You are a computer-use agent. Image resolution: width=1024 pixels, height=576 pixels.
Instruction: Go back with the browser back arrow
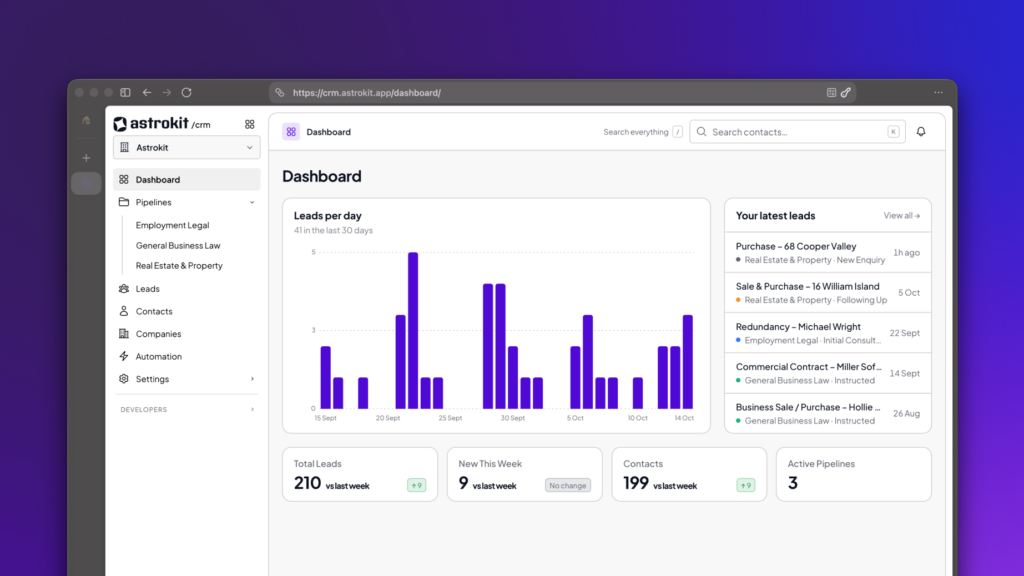[x=147, y=93]
